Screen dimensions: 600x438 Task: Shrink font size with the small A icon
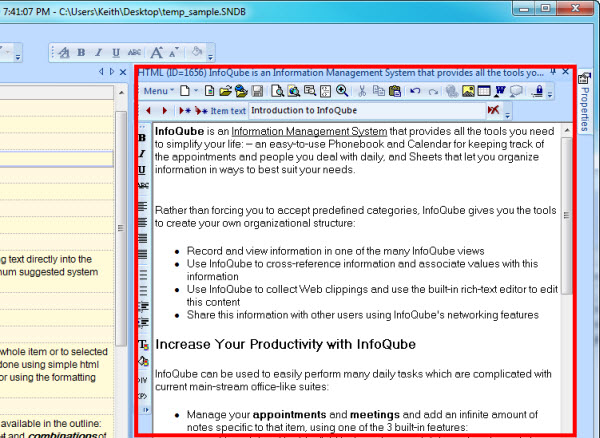click(173, 52)
